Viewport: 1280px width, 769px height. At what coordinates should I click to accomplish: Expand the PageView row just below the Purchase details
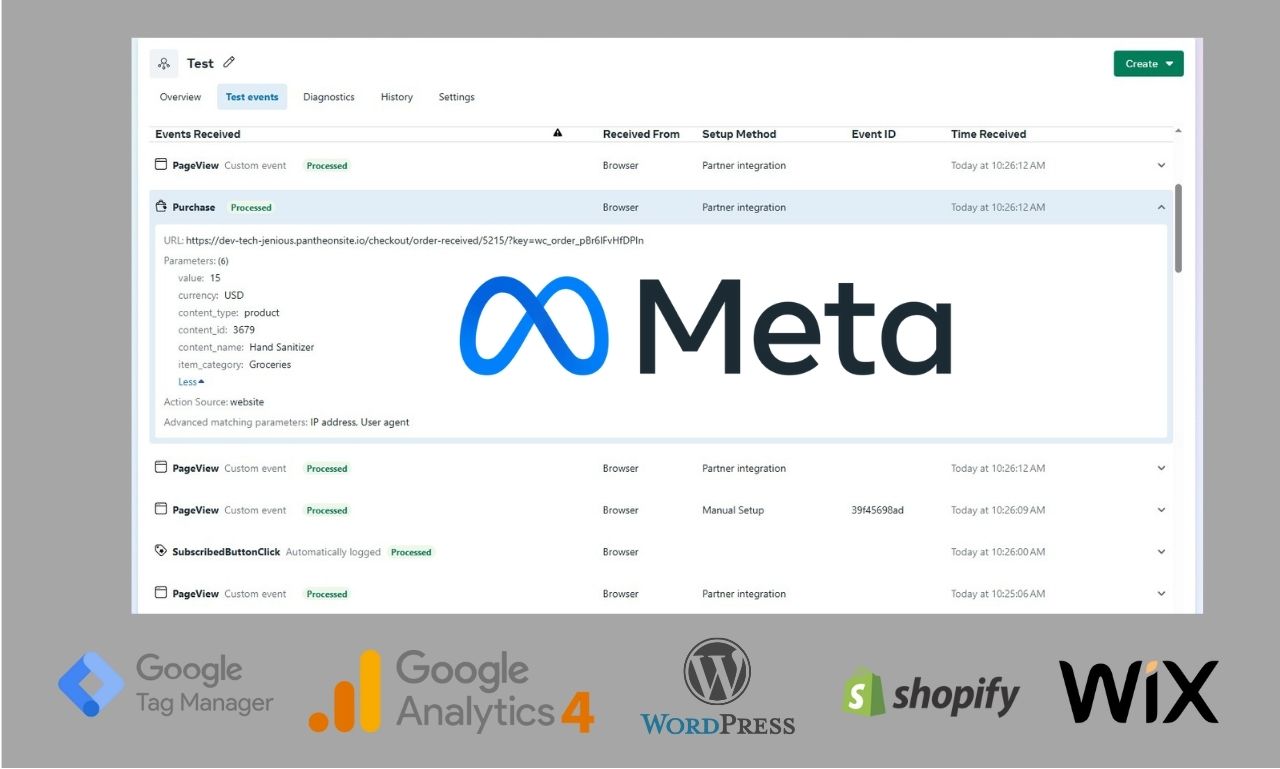point(1161,468)
